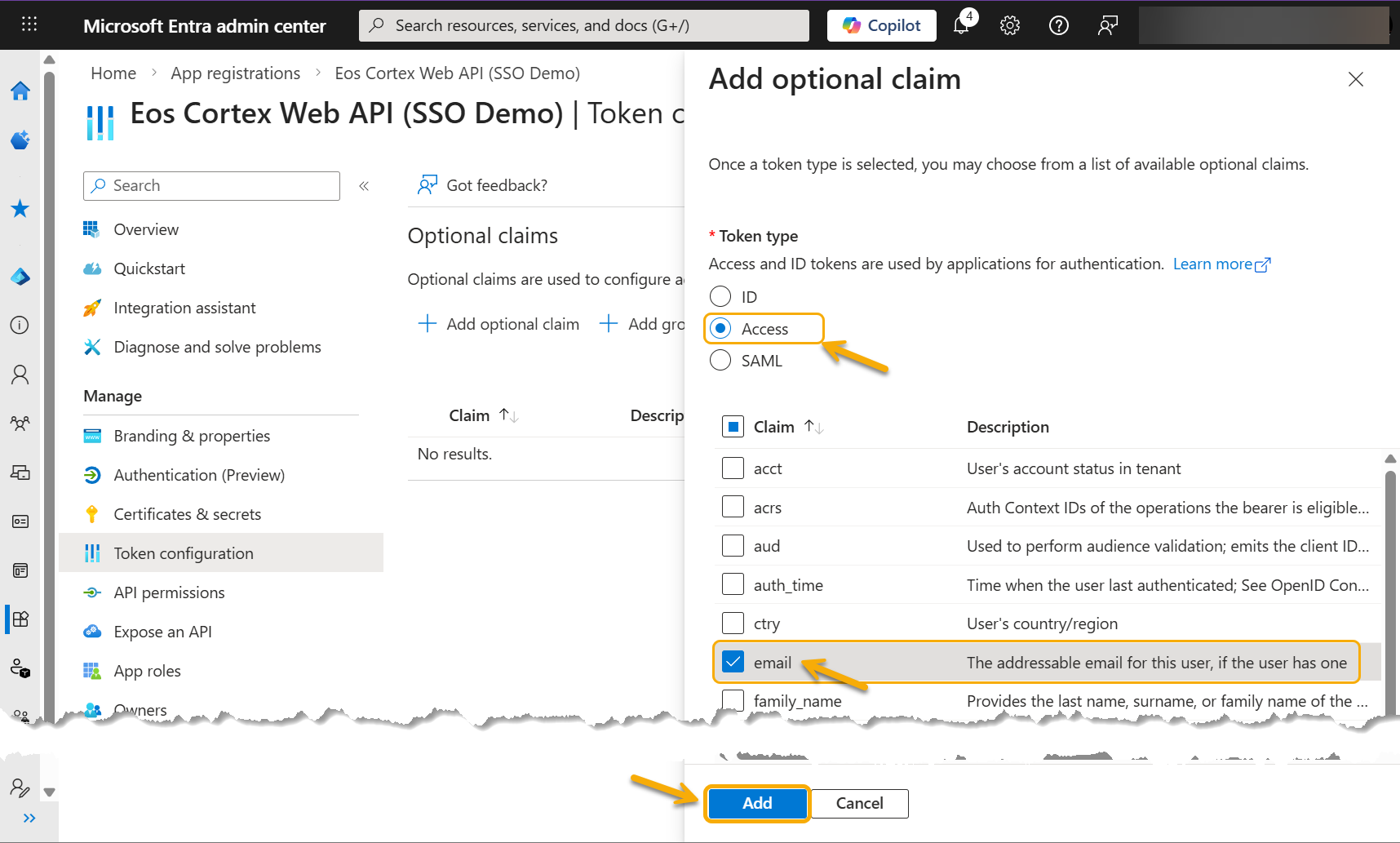Check the acct claim

[x=733, y=468]
